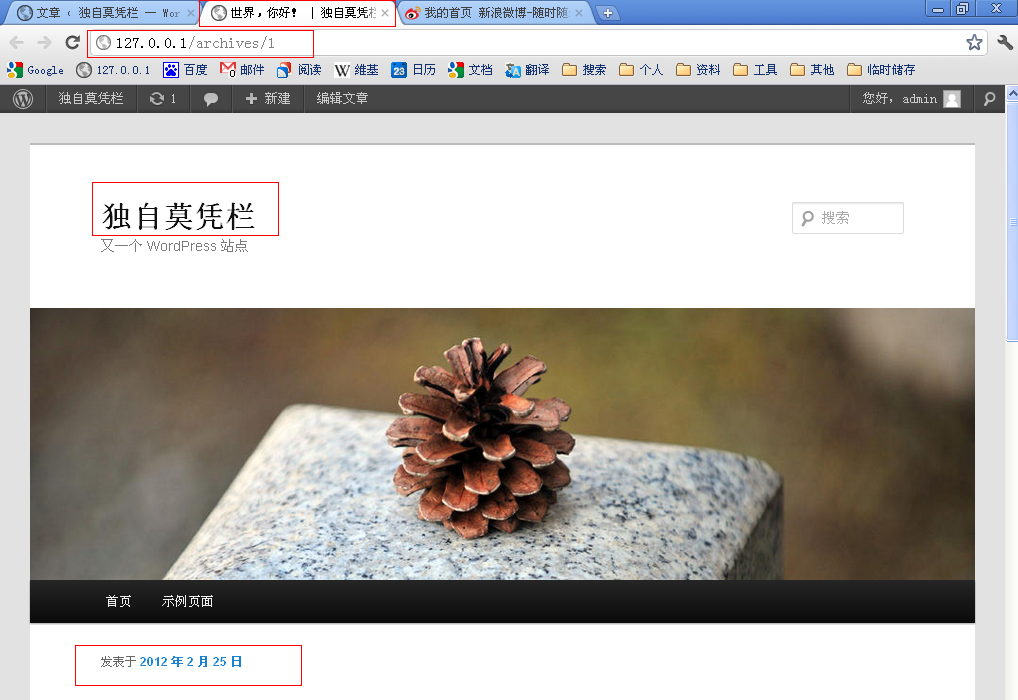Open the 独自莫凭栏 site menu in admin bar

tap(91, 99)
